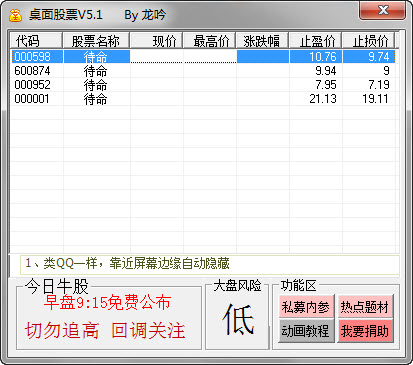The image size is (413, 365).
Task: Open the 热点题材 button
Action: coord(365,307)
